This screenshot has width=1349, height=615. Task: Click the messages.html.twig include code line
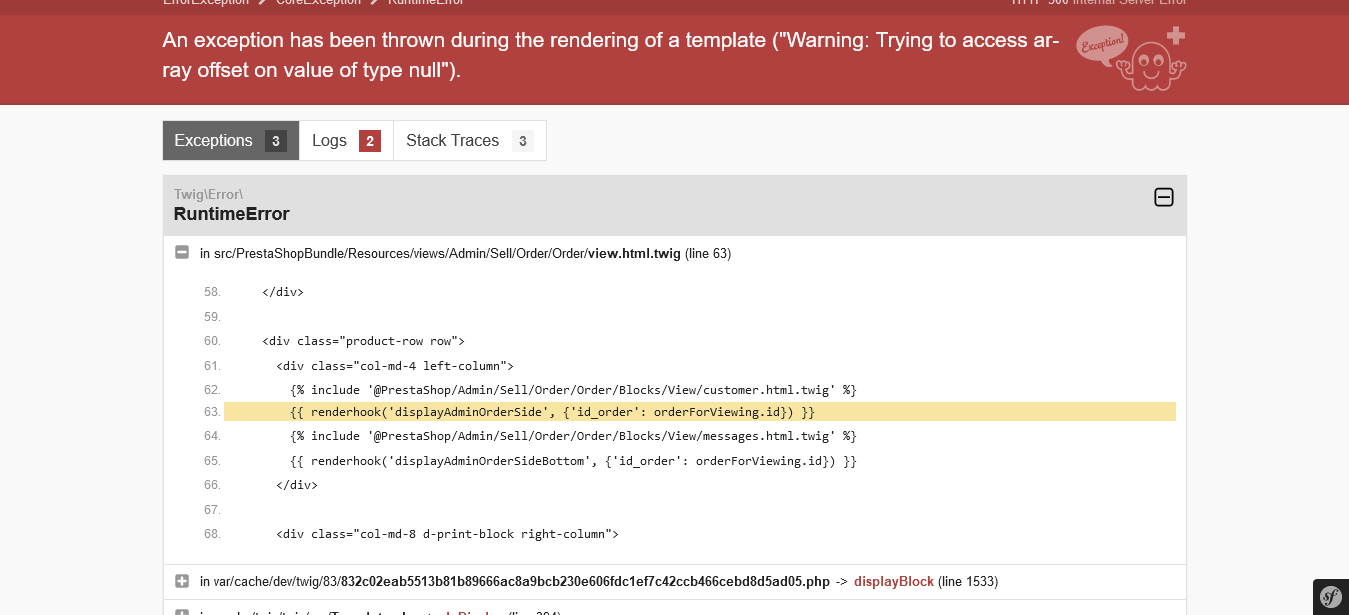573,436
